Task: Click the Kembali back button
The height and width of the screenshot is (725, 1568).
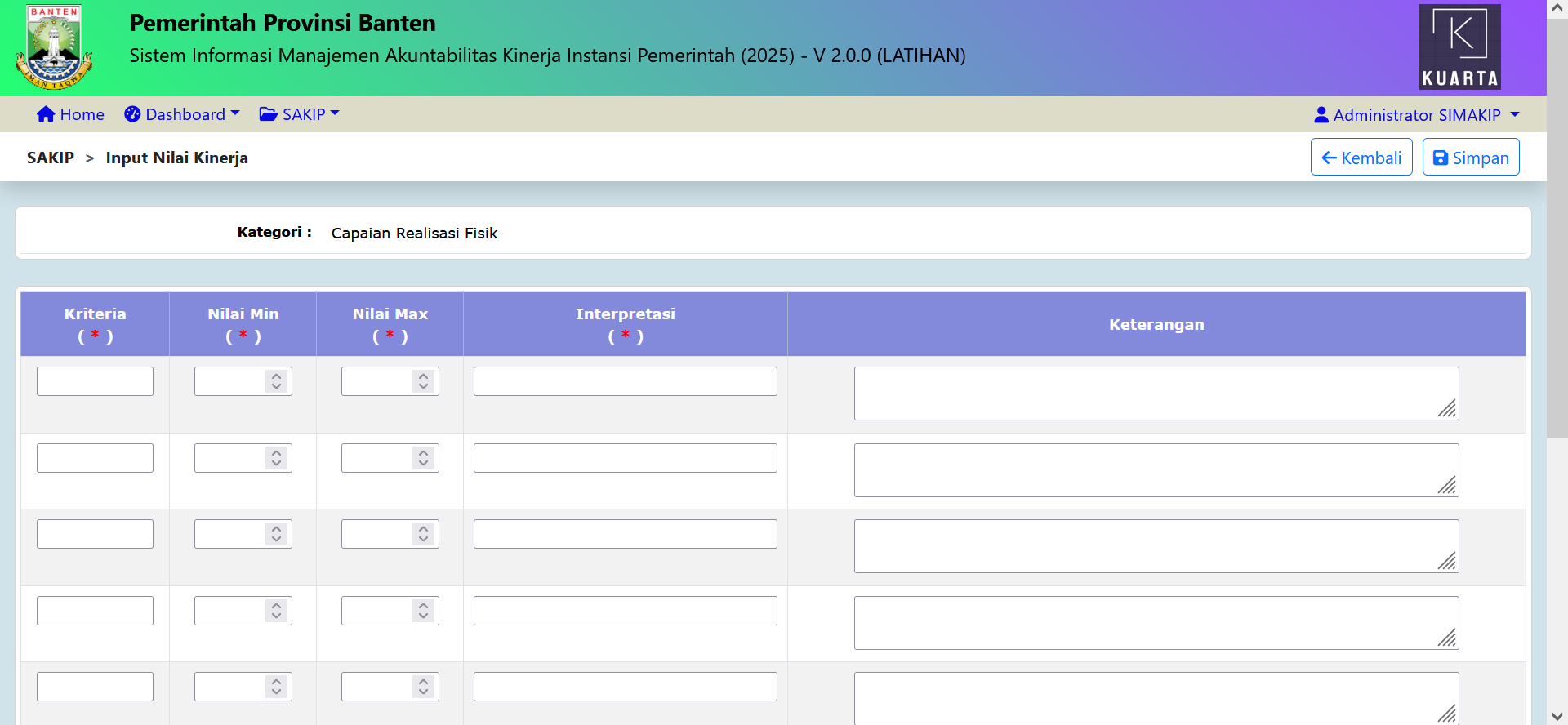Action: point(1361,157)
